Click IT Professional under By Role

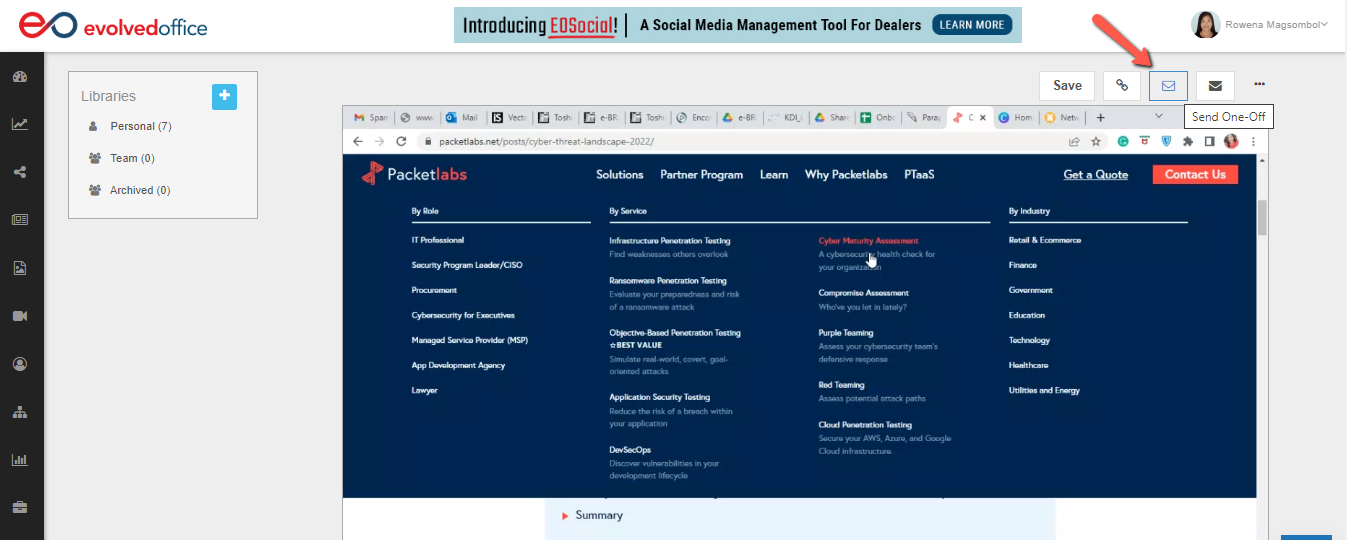438,240
